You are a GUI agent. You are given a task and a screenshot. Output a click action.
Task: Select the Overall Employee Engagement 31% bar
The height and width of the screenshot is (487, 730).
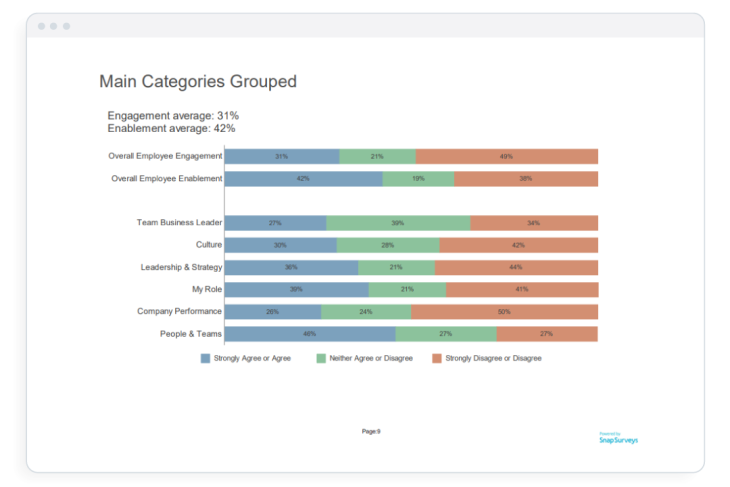282,156
